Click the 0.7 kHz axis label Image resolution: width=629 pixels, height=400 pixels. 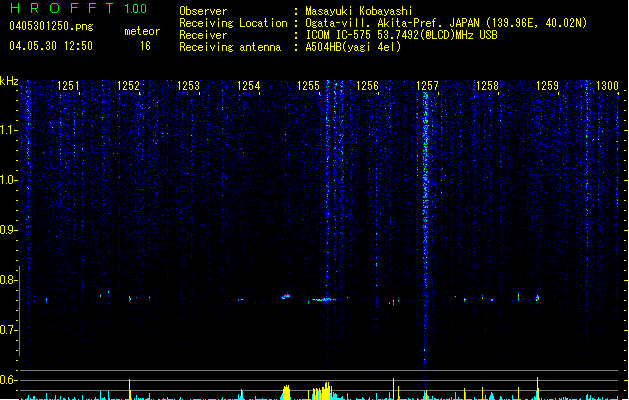point(9,330)
